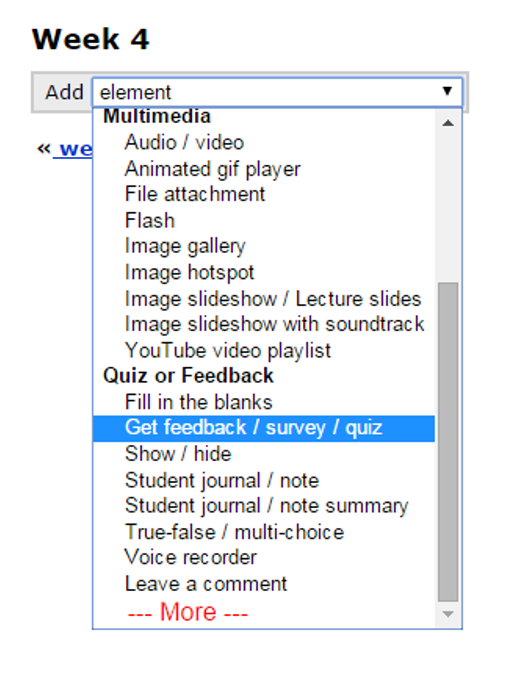Choose Student journal / note summary
This screenshot has width=510, height=675.
click(x=264, y=506)
